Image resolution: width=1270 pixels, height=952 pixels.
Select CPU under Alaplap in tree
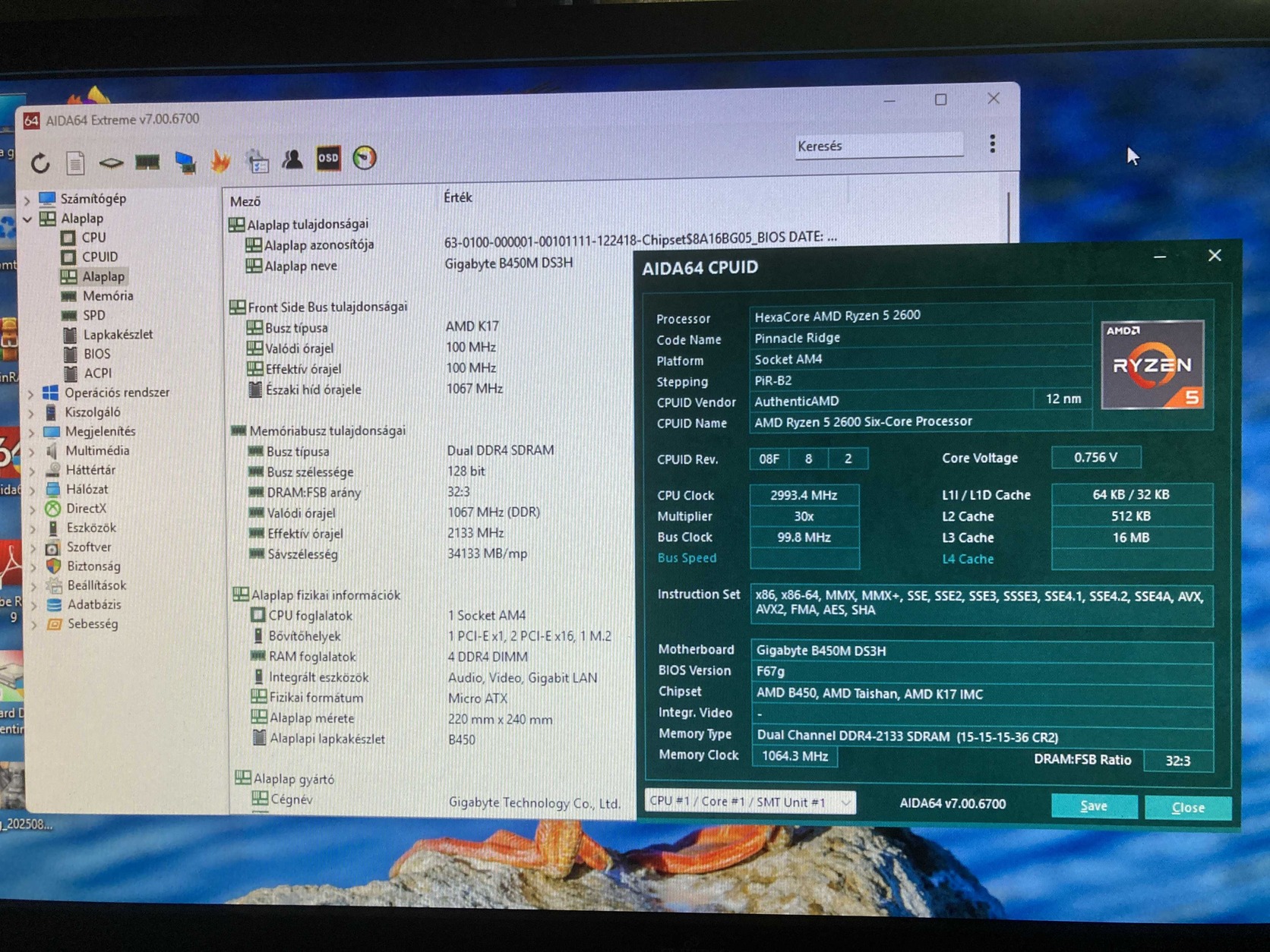click(93, 238)
